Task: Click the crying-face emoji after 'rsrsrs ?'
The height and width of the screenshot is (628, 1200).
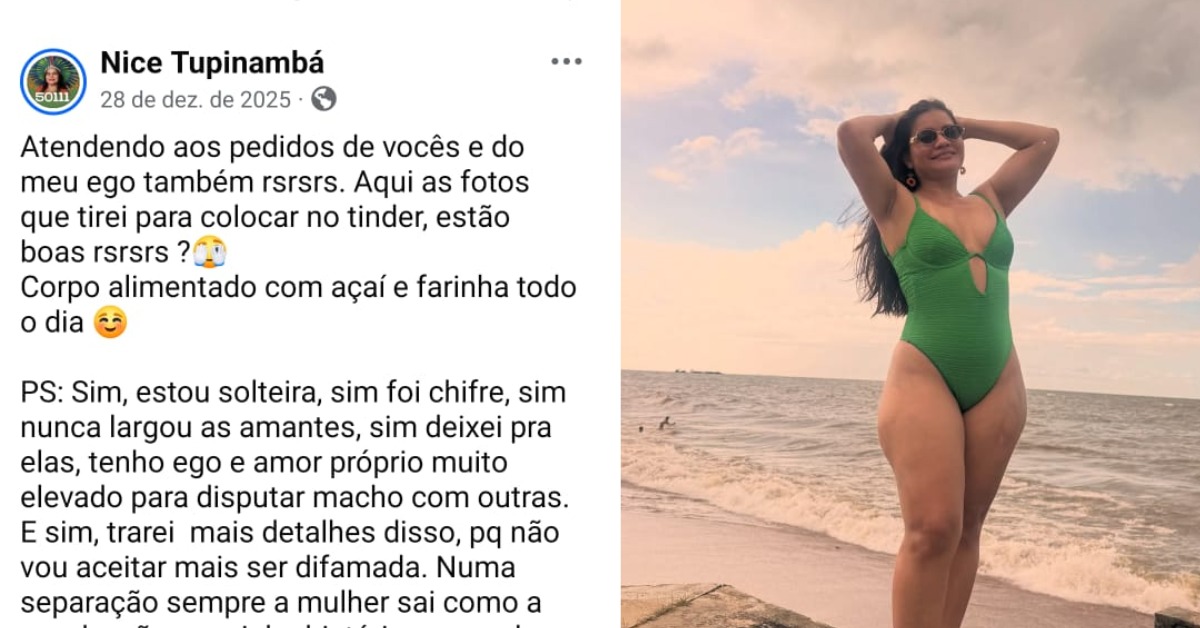Action: 208,253
